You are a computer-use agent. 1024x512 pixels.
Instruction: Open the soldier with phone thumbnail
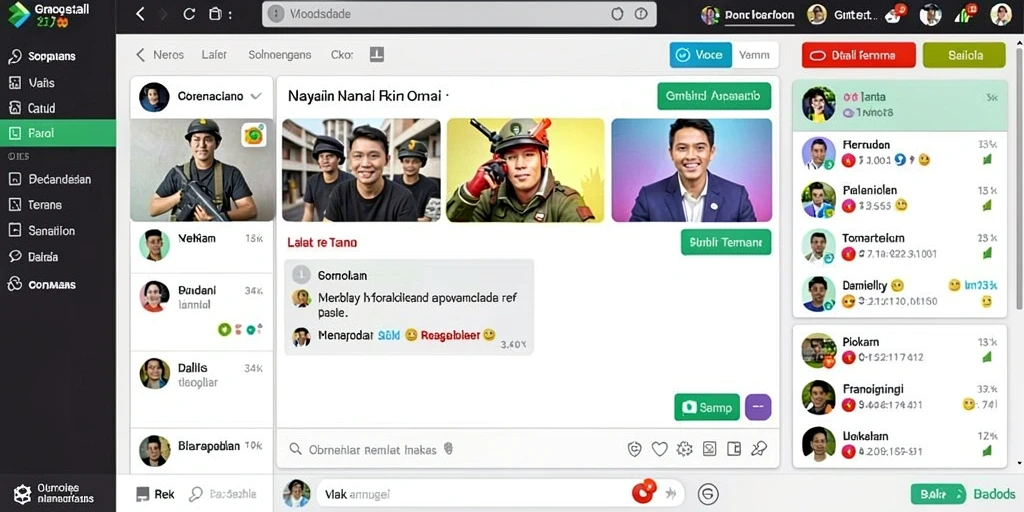coord(526,170)
